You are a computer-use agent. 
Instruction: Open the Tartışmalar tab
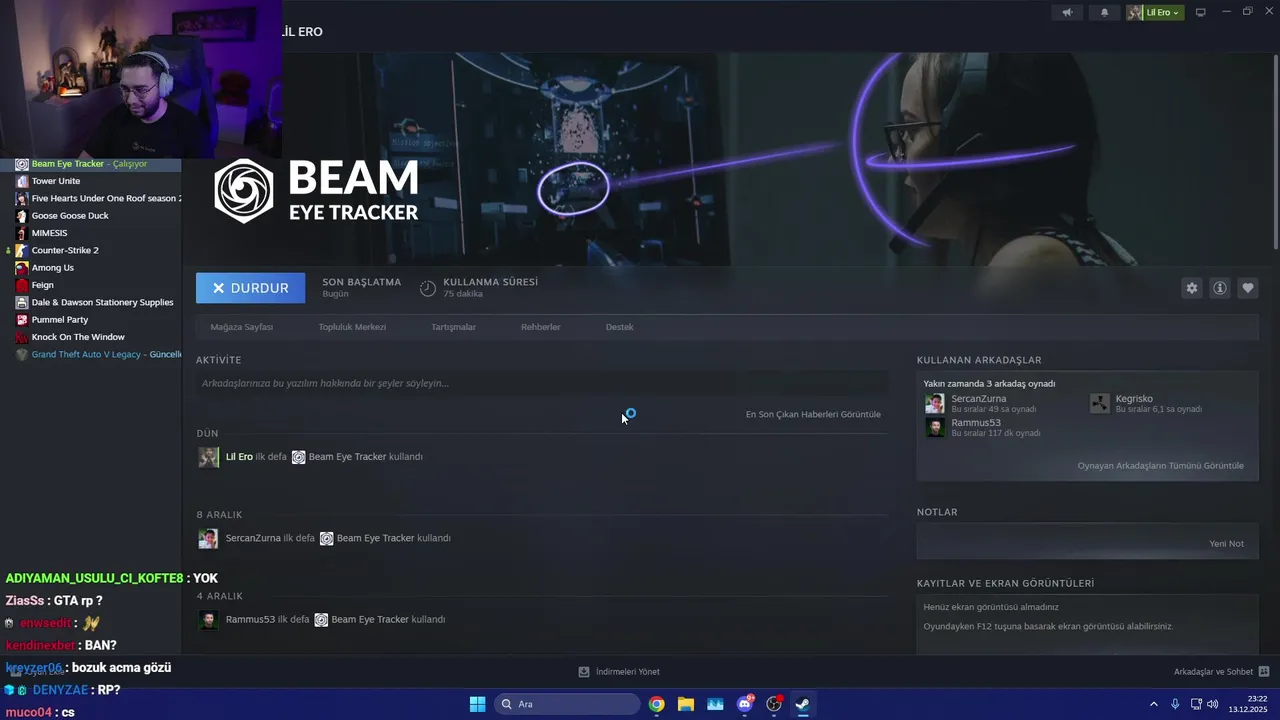[453, 327]
